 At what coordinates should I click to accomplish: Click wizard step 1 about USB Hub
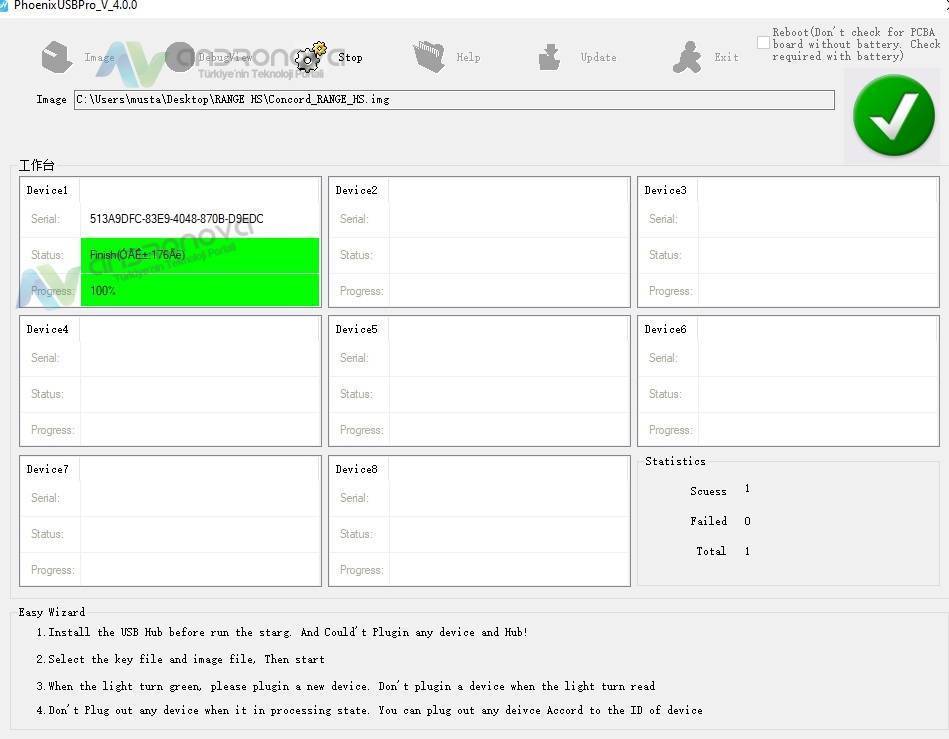point(282,632)
